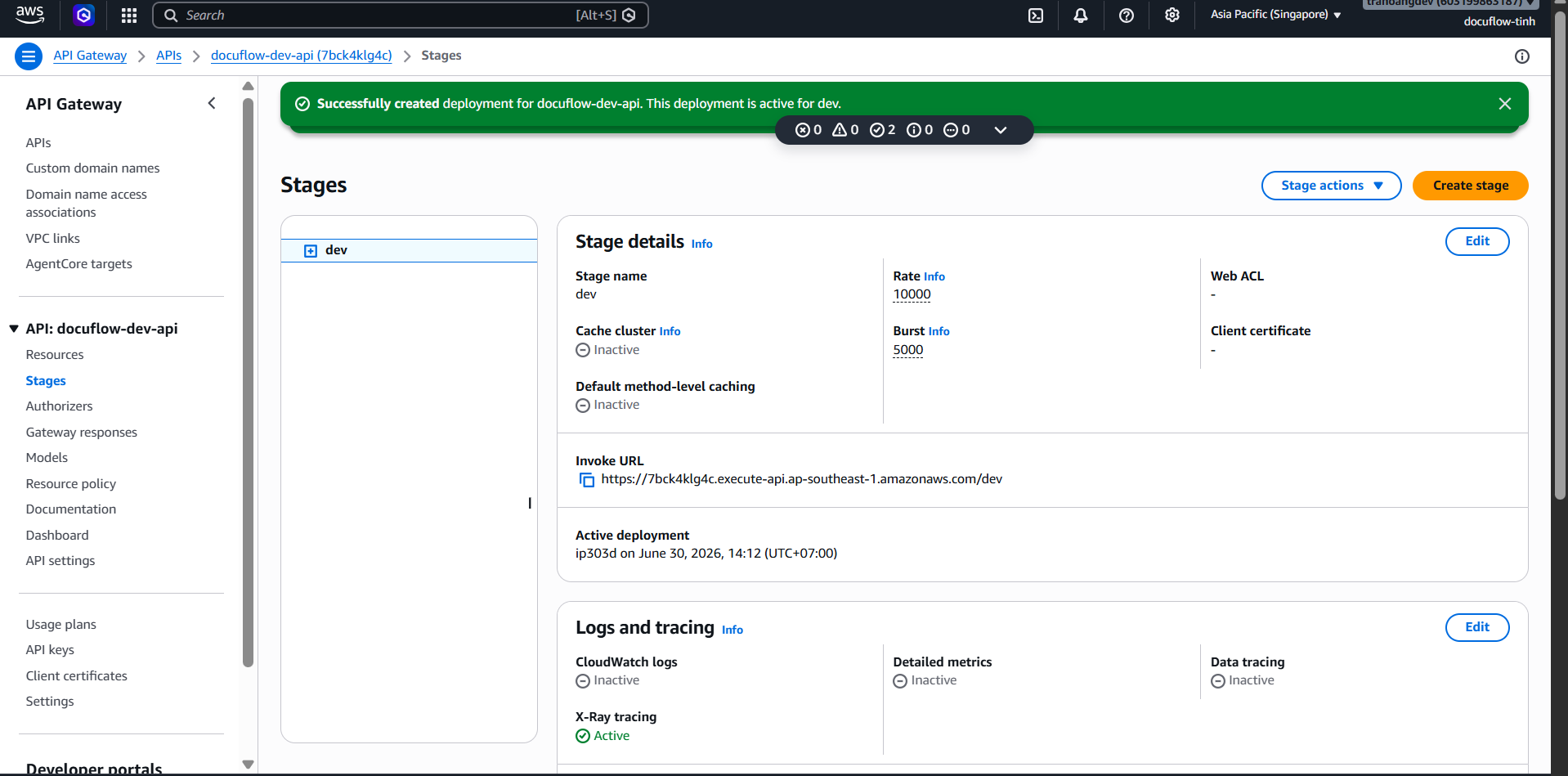Show success notifications count
Screen dimensions: 1568x776
[883, 130]
